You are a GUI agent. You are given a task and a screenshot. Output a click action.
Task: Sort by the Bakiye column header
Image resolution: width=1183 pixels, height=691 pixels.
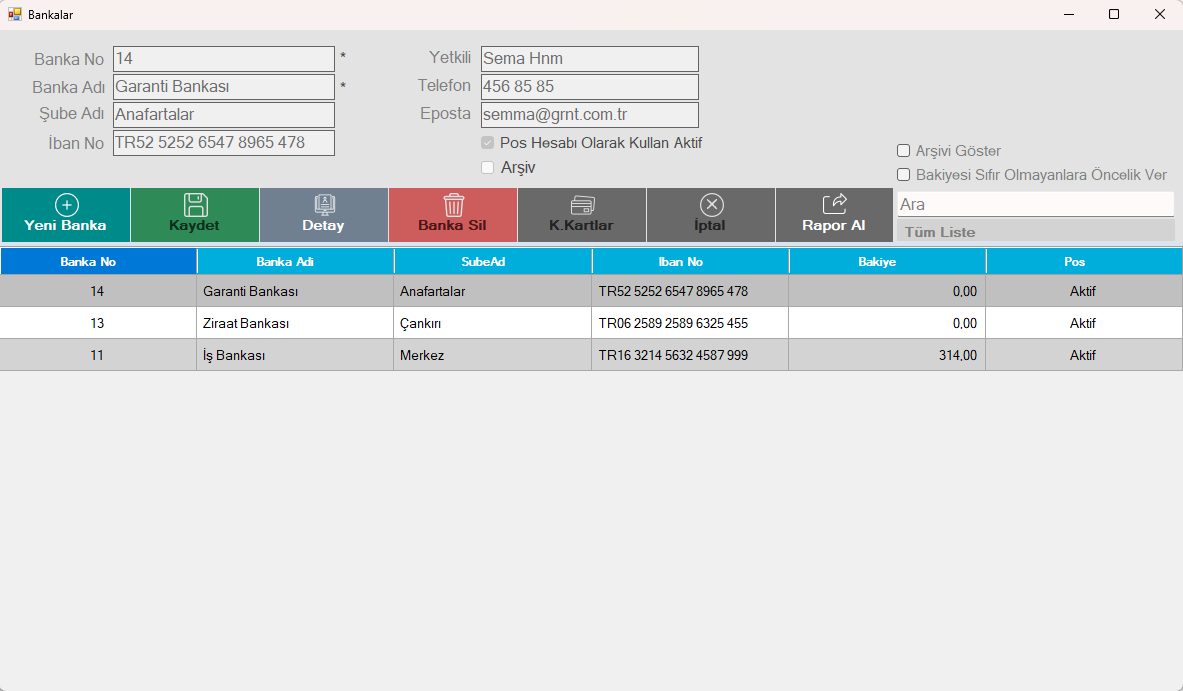[887, 262]
